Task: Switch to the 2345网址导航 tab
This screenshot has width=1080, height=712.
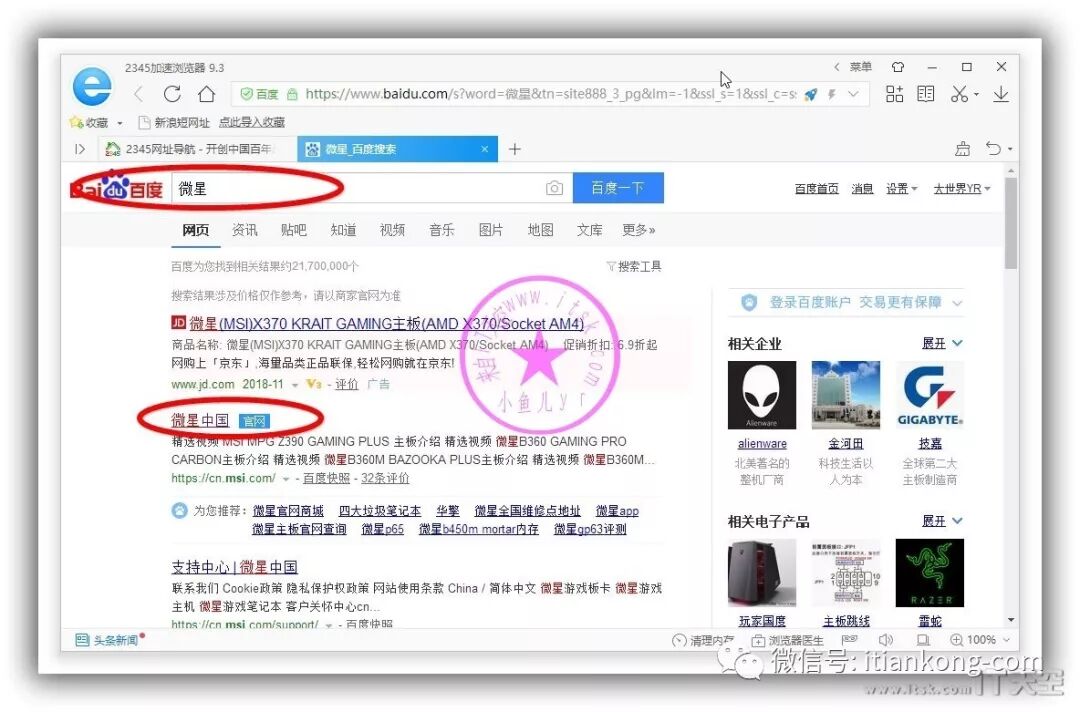Action: (196, 149)
